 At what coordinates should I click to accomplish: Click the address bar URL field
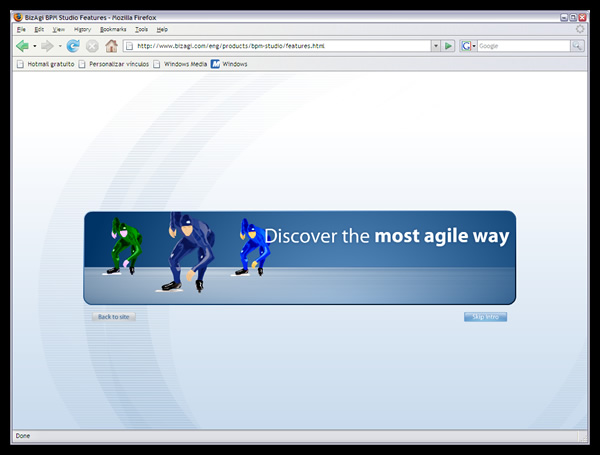pos(280,46)
